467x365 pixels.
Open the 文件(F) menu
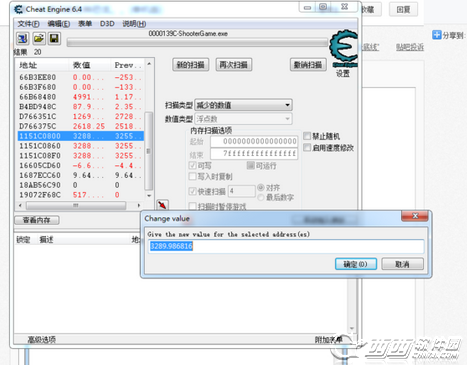28,24
